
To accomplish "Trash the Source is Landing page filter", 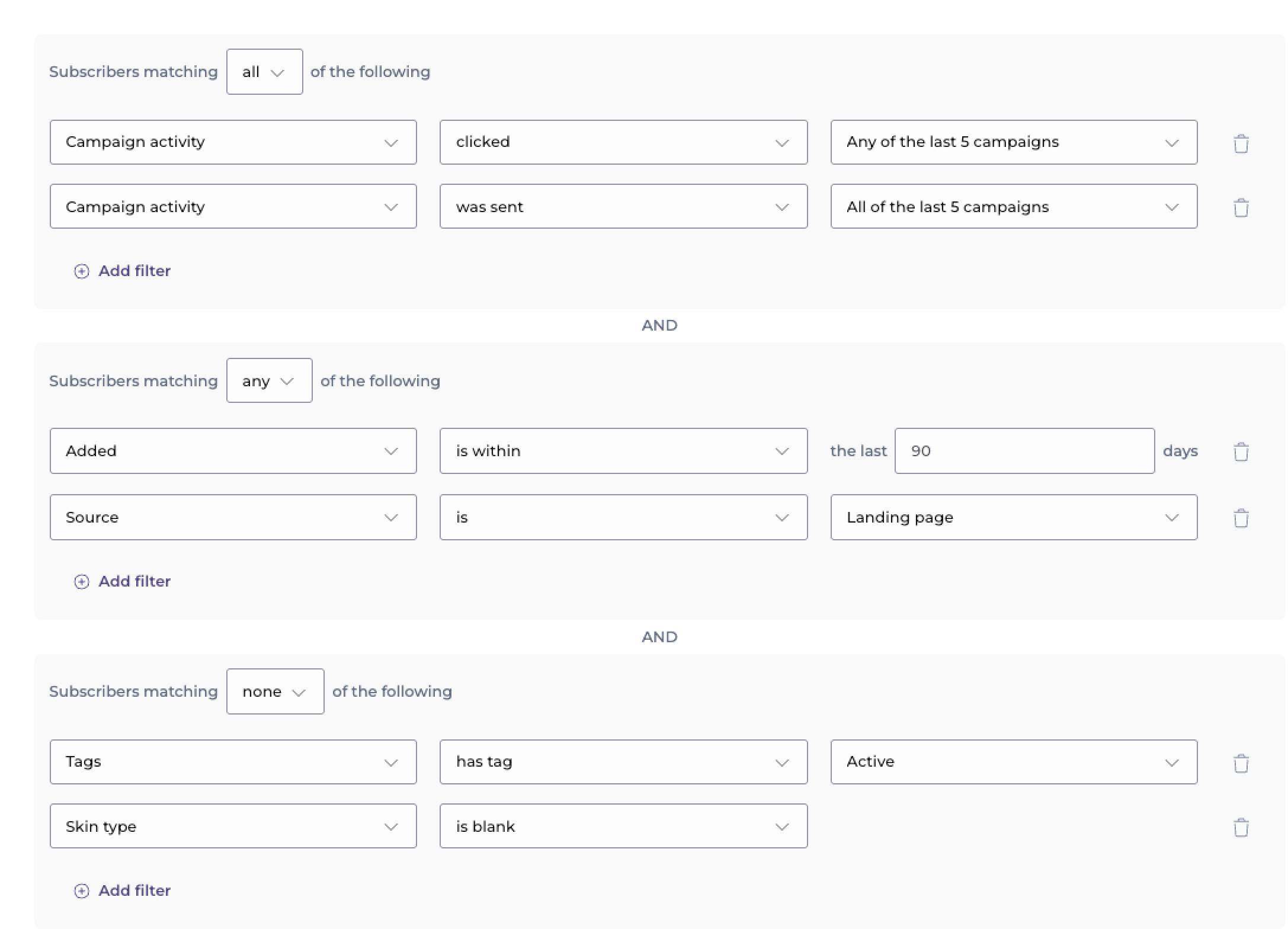I will coord(1241,518).
